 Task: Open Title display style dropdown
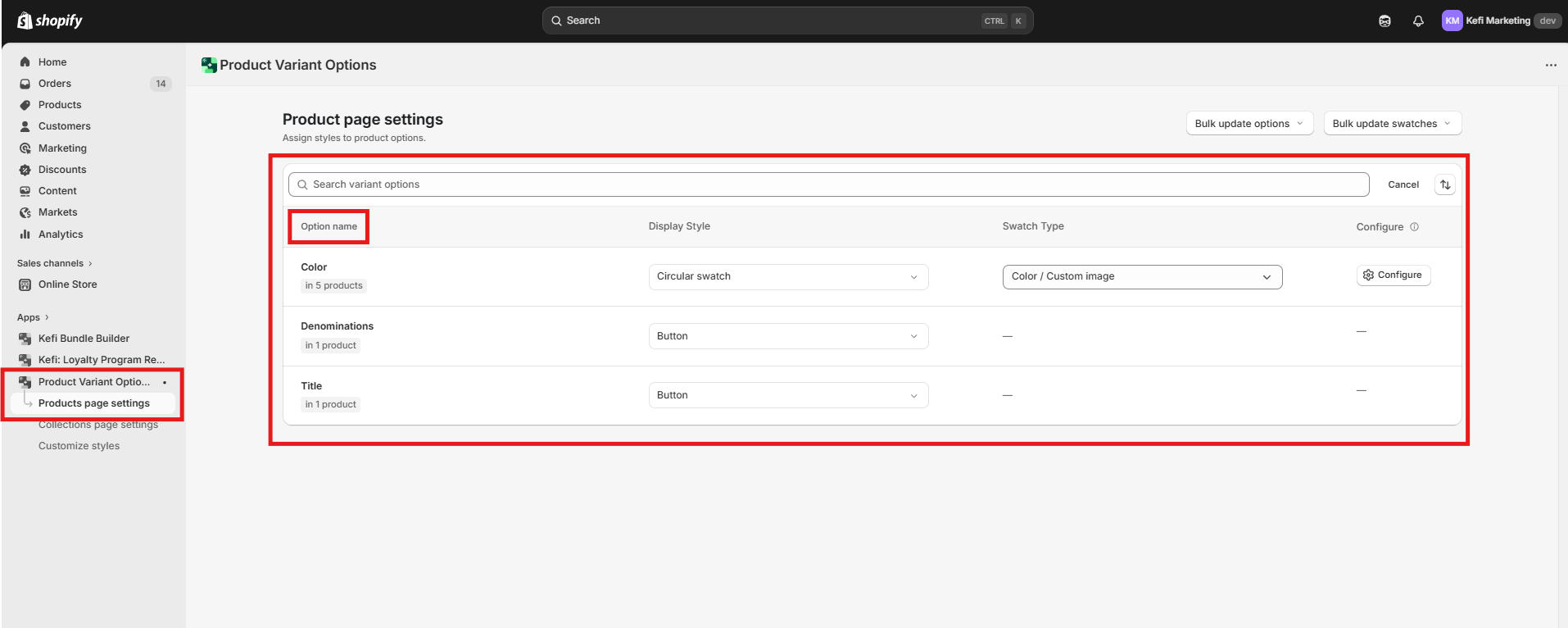(787, 395)
